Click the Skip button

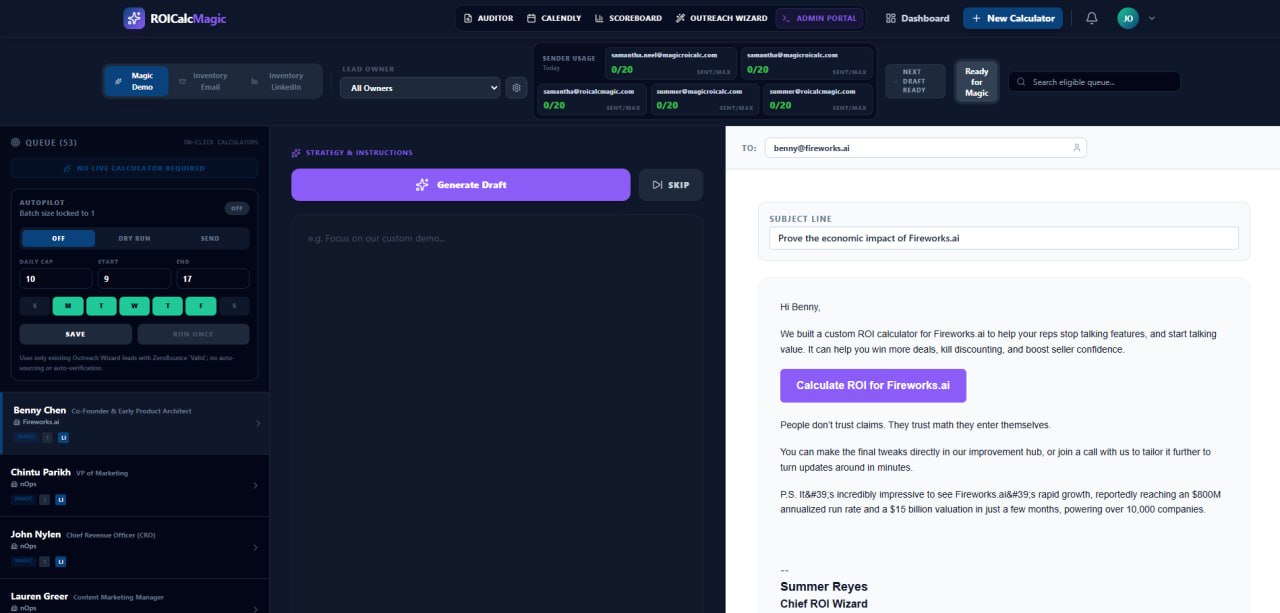coord(671,185)
